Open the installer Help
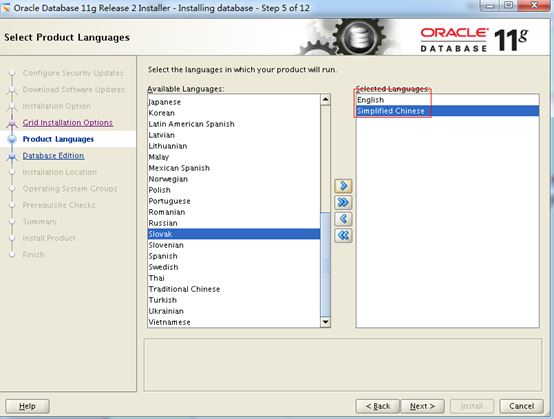554x419 pixels. pyautogui.click(x=27, y=406)
